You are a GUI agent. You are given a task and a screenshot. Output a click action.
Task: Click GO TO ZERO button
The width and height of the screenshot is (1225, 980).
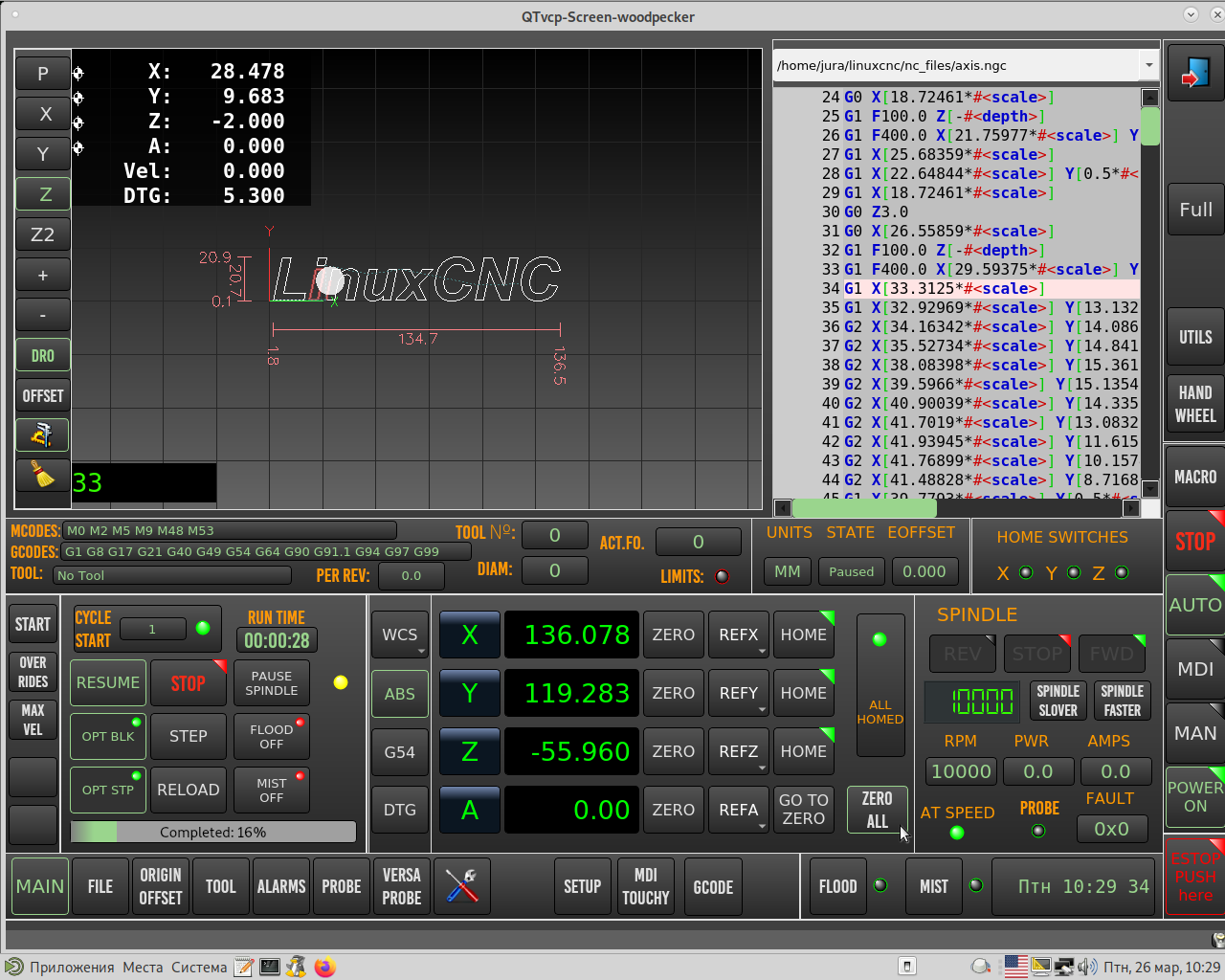coord(804,810)
